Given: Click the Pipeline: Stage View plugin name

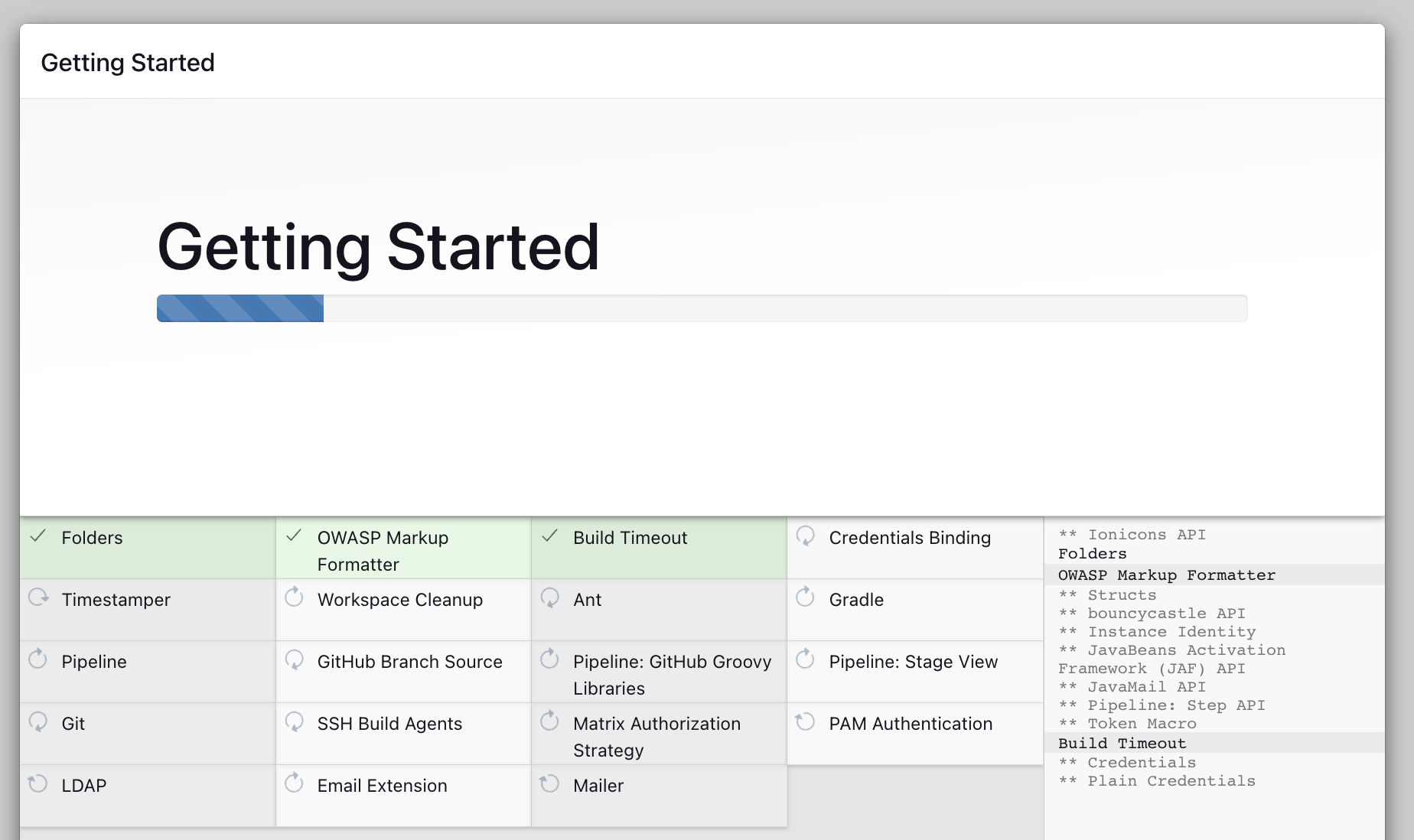Looking at the screenshot, I should click(x=913, y=662).
